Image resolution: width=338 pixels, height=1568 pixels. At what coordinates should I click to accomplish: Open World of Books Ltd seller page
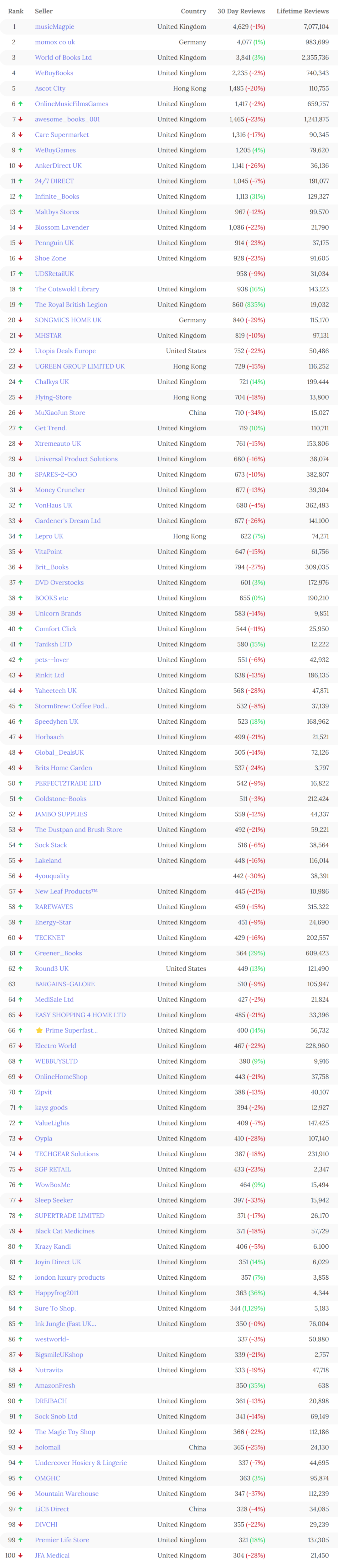click(x=63, y=58)
